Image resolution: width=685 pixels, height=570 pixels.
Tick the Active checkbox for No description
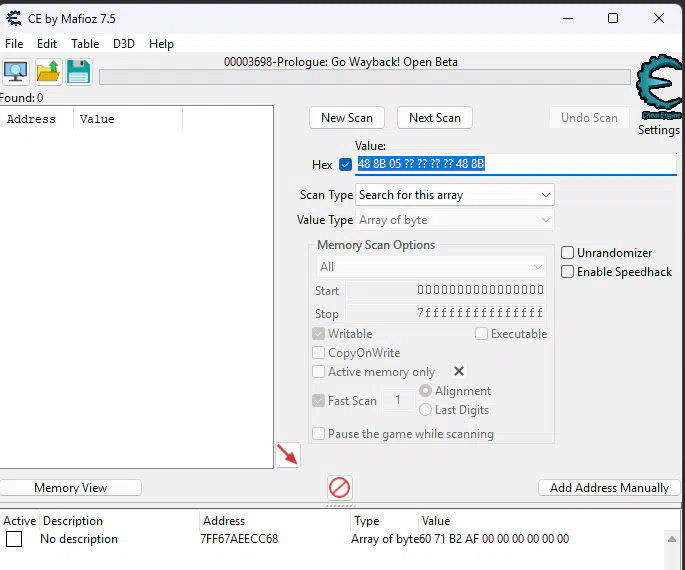point(14,539)
